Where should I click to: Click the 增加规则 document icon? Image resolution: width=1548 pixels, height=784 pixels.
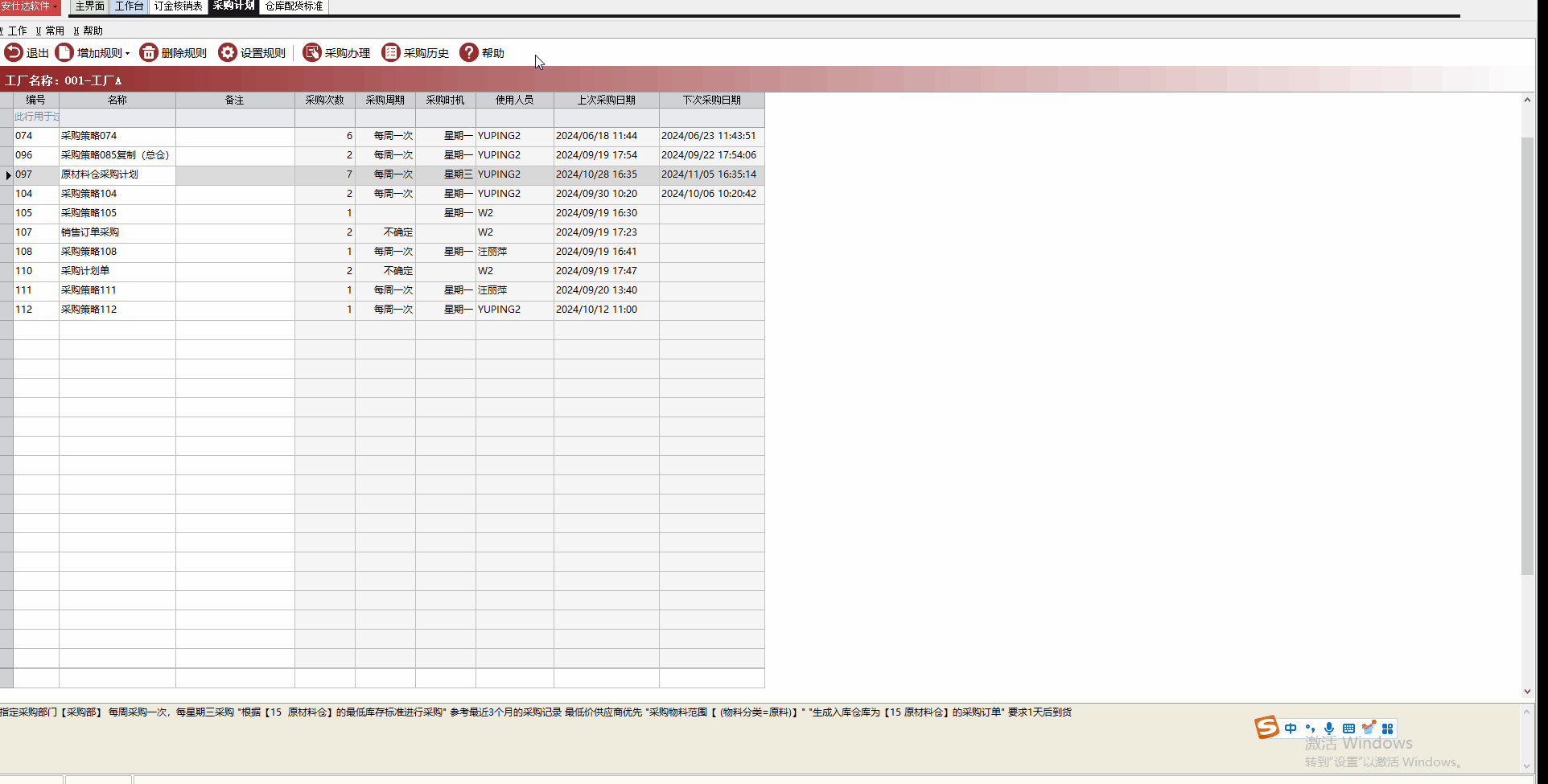coord(64,52)
